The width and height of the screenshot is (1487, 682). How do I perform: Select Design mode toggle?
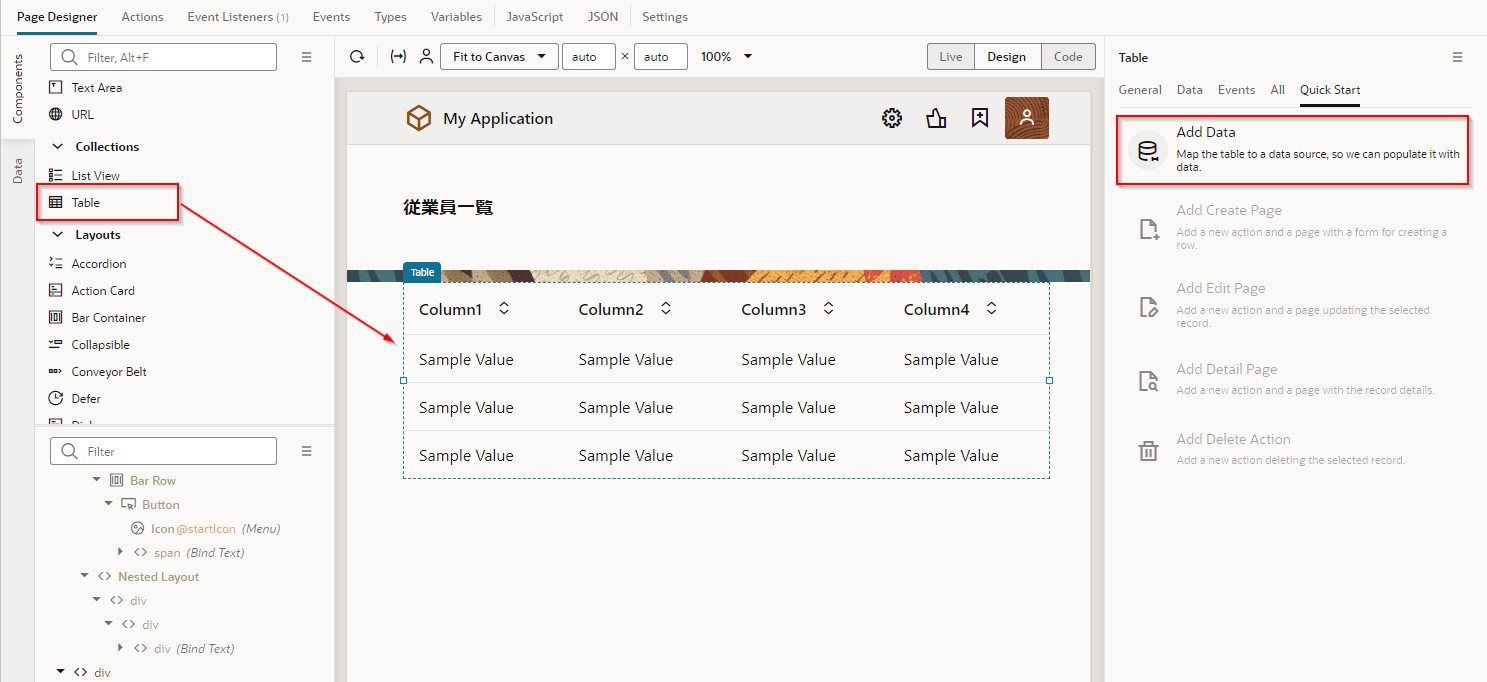pos(1006,57)
